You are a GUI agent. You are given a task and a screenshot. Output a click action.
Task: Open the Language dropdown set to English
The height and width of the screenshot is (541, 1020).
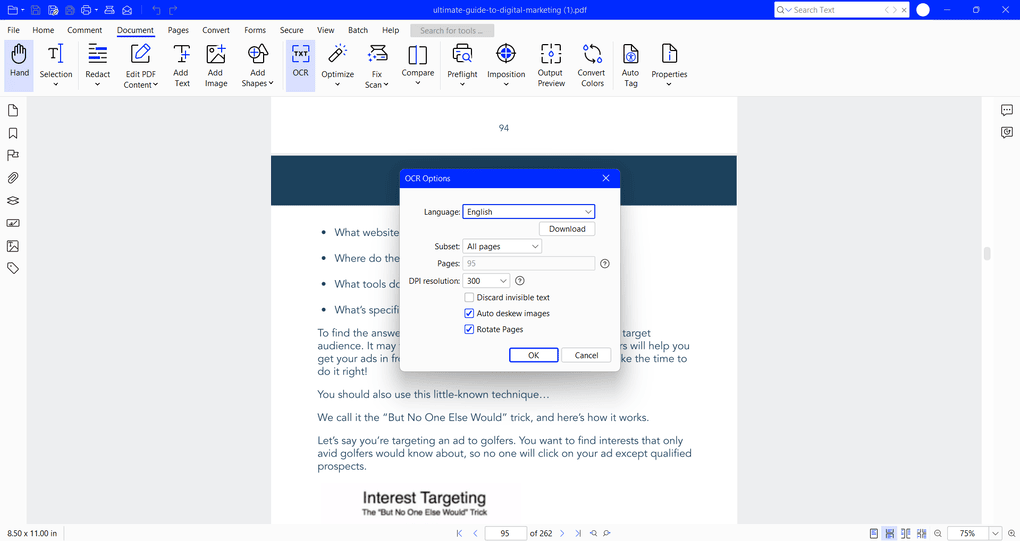coord(528,211)
